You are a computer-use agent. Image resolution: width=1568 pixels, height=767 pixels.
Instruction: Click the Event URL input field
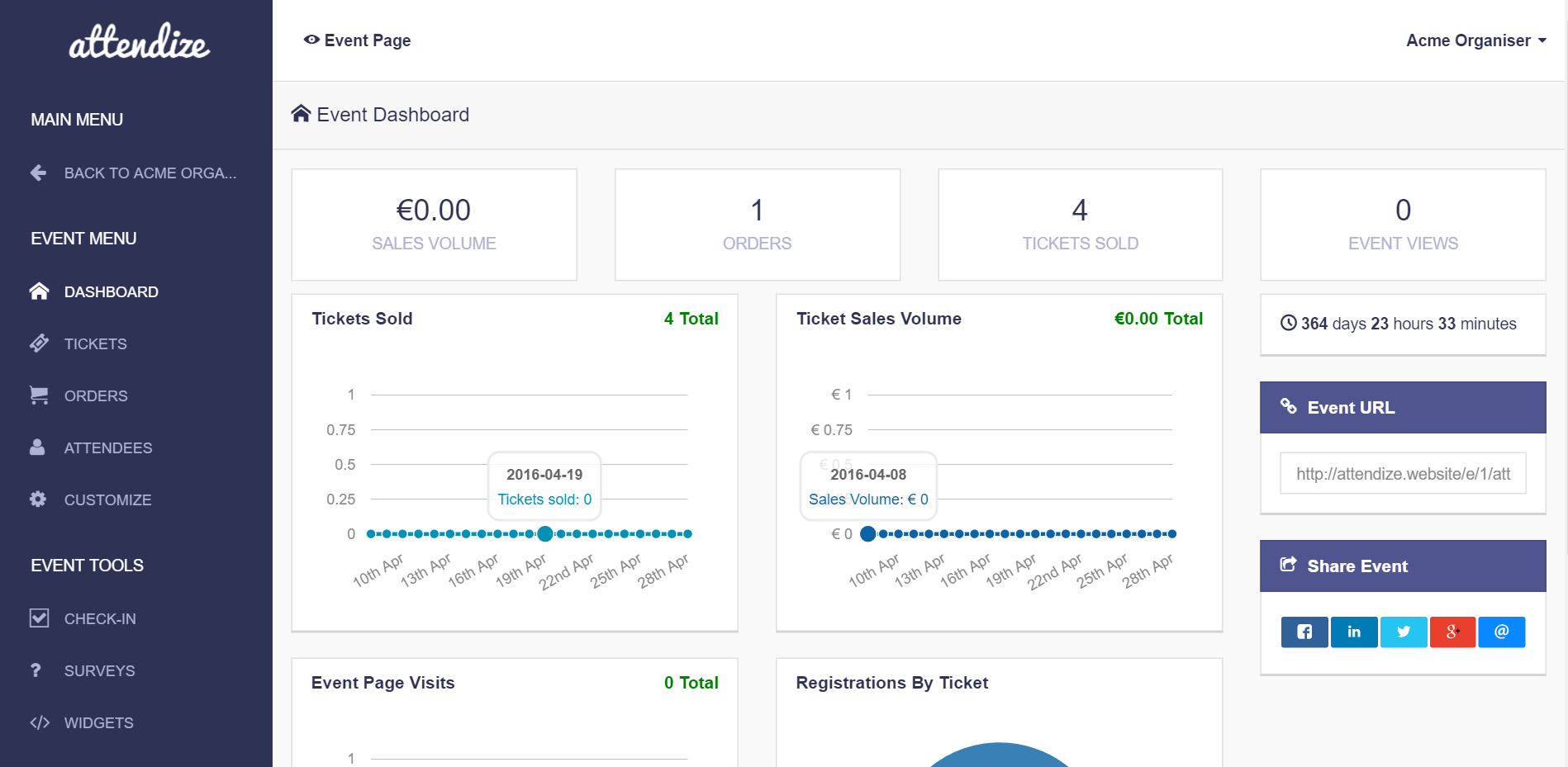[1402, 472]
